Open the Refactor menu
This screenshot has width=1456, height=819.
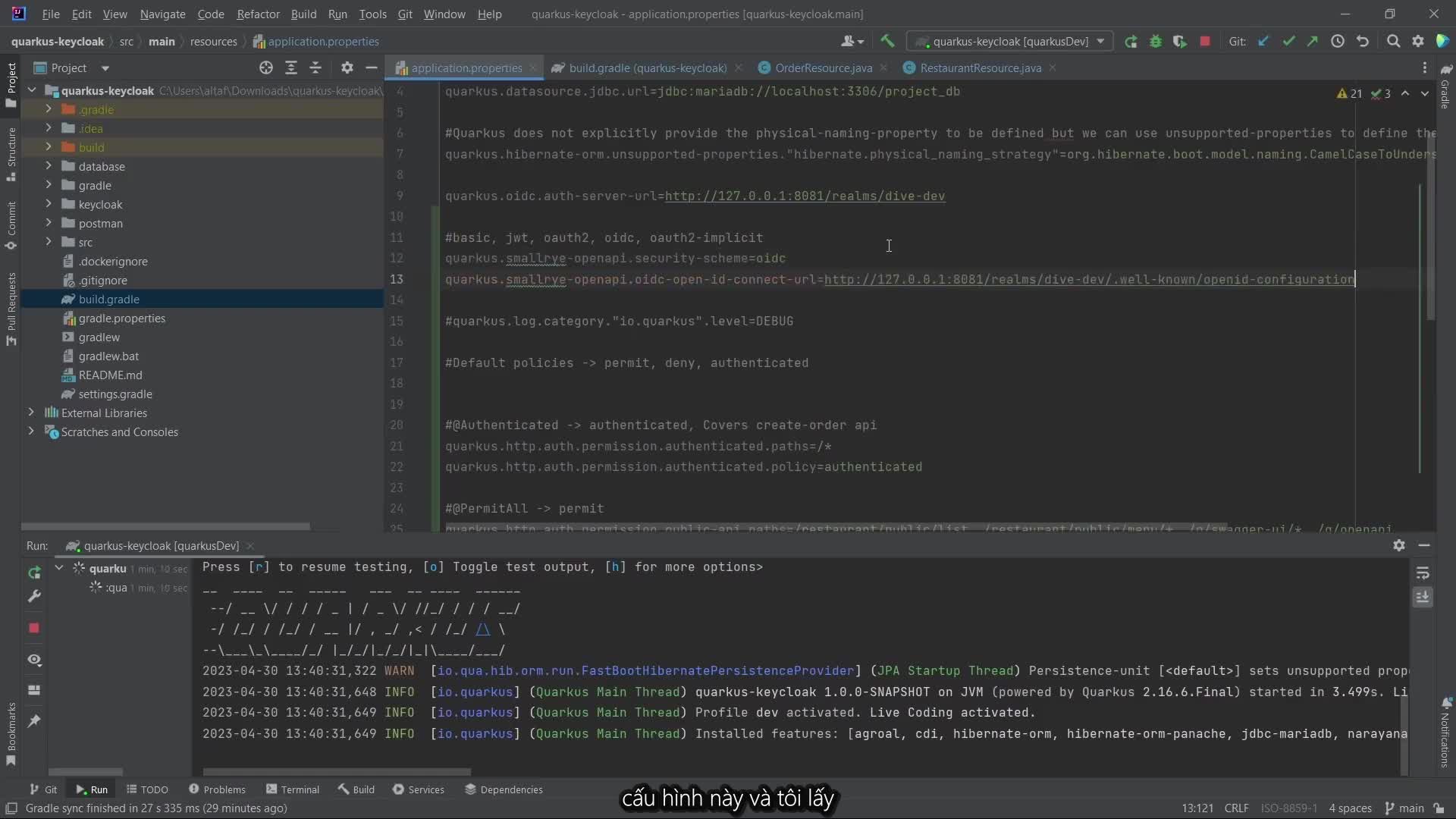pyautogui.click(x=258, y=14)
